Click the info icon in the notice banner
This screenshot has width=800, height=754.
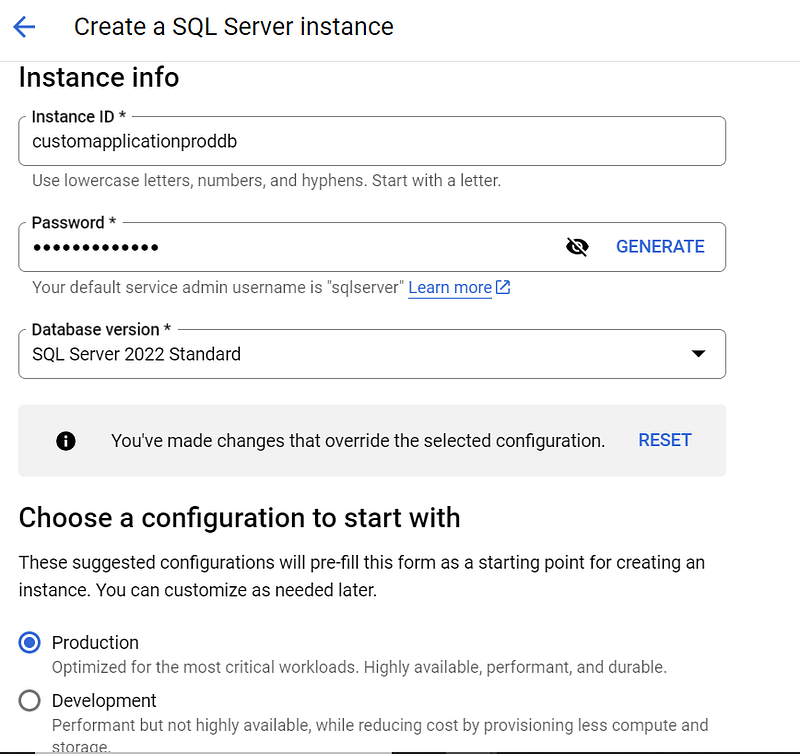66,441
